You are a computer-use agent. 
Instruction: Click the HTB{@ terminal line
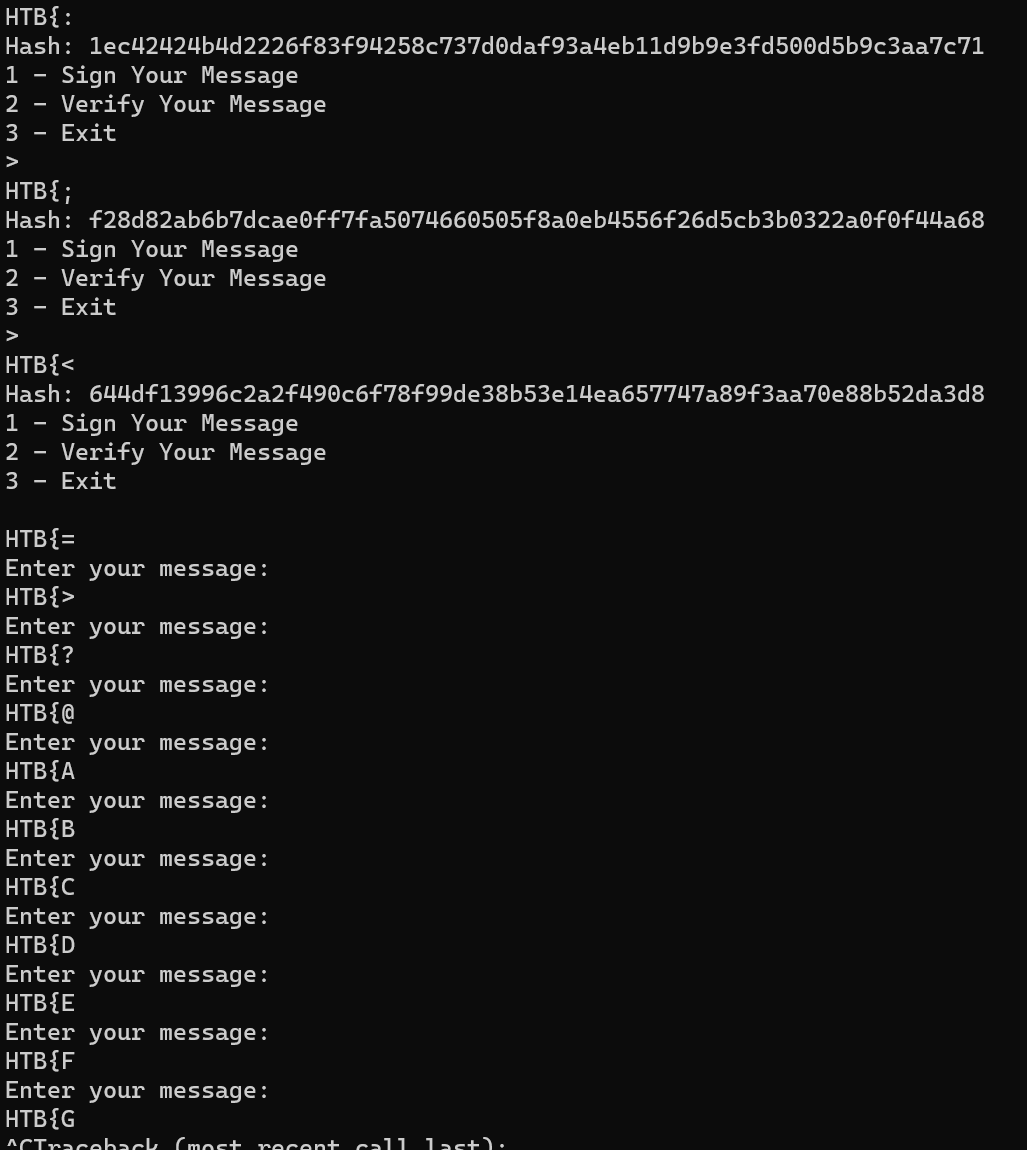40,713
